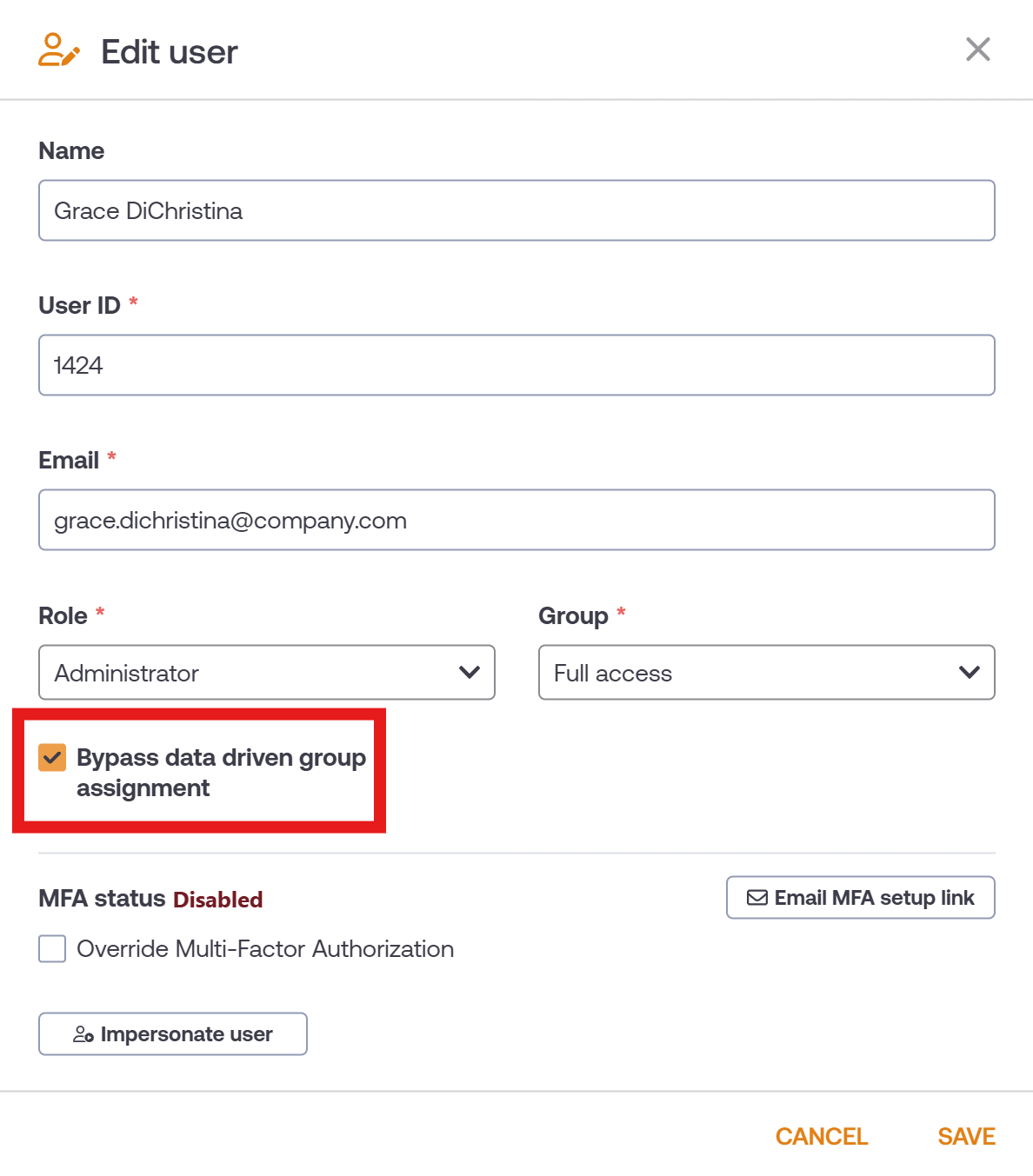This screenshot has height=1176, width=1033.
Task: Enable Override Multi-Factor Authorization checkbox
Action: point(52,948)
